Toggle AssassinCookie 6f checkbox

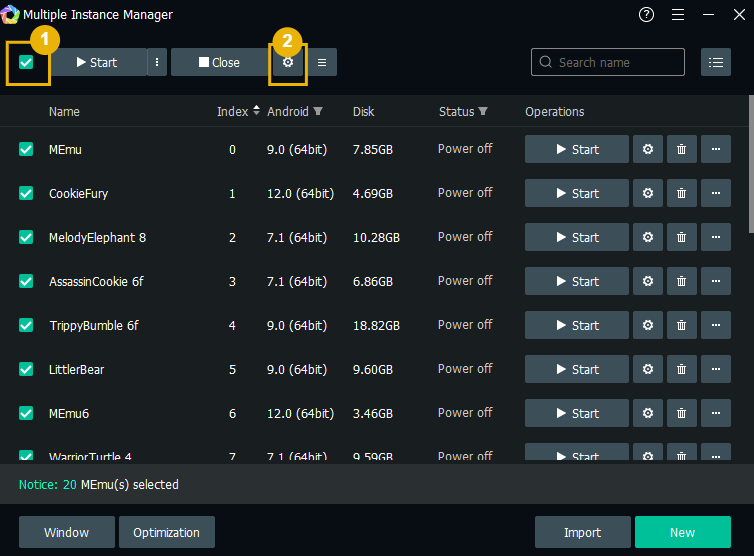point(26,281)
